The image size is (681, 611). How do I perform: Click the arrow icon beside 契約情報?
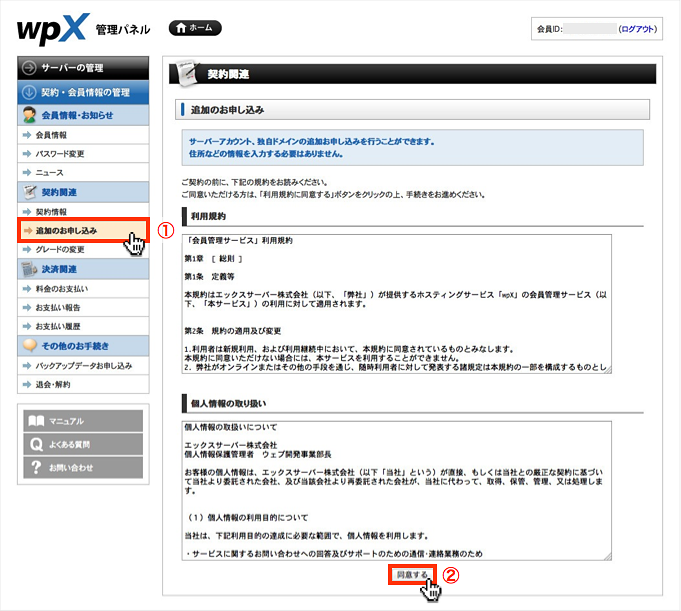[27, 212]
